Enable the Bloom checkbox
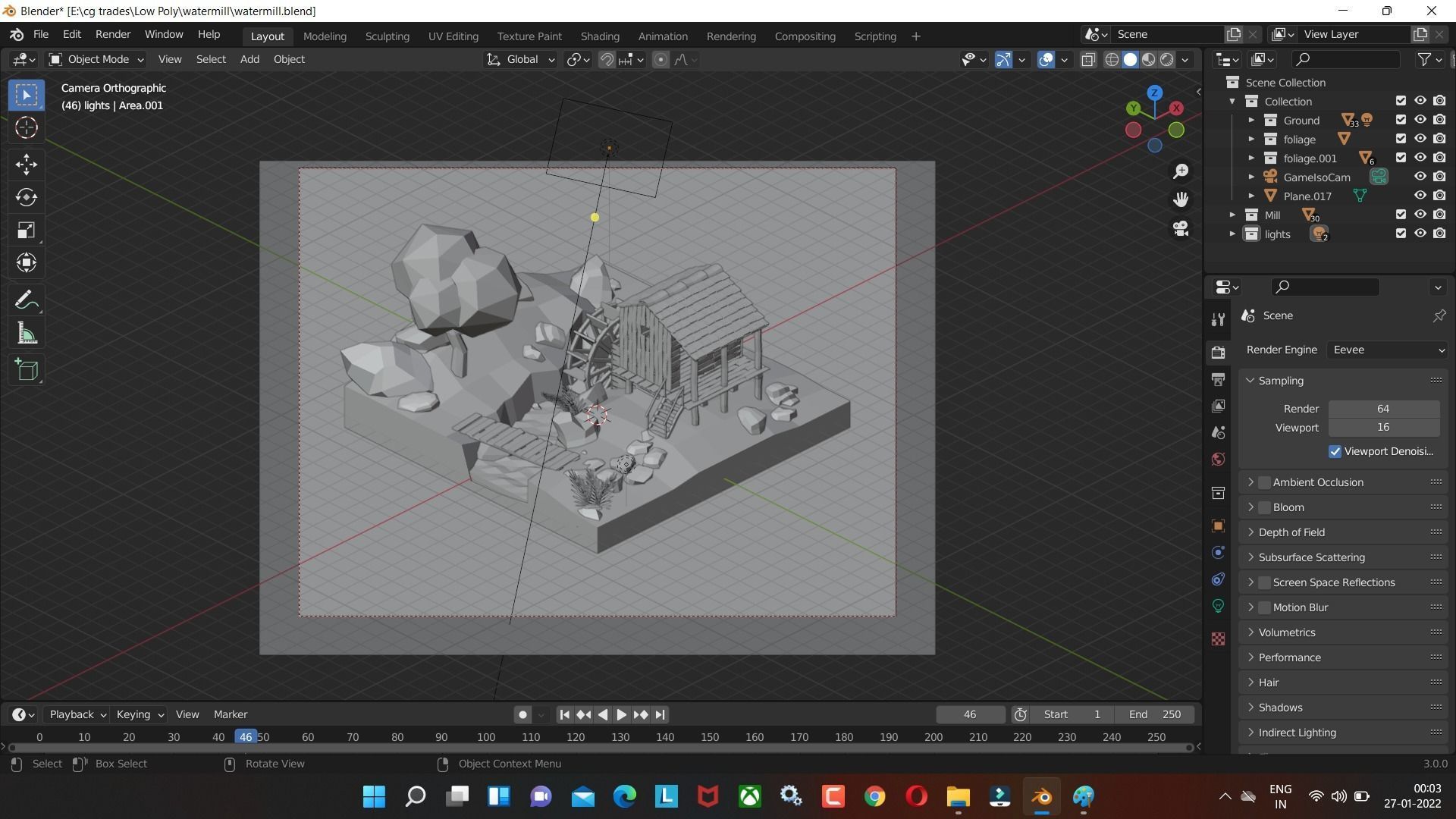 tap(1264, 507)
